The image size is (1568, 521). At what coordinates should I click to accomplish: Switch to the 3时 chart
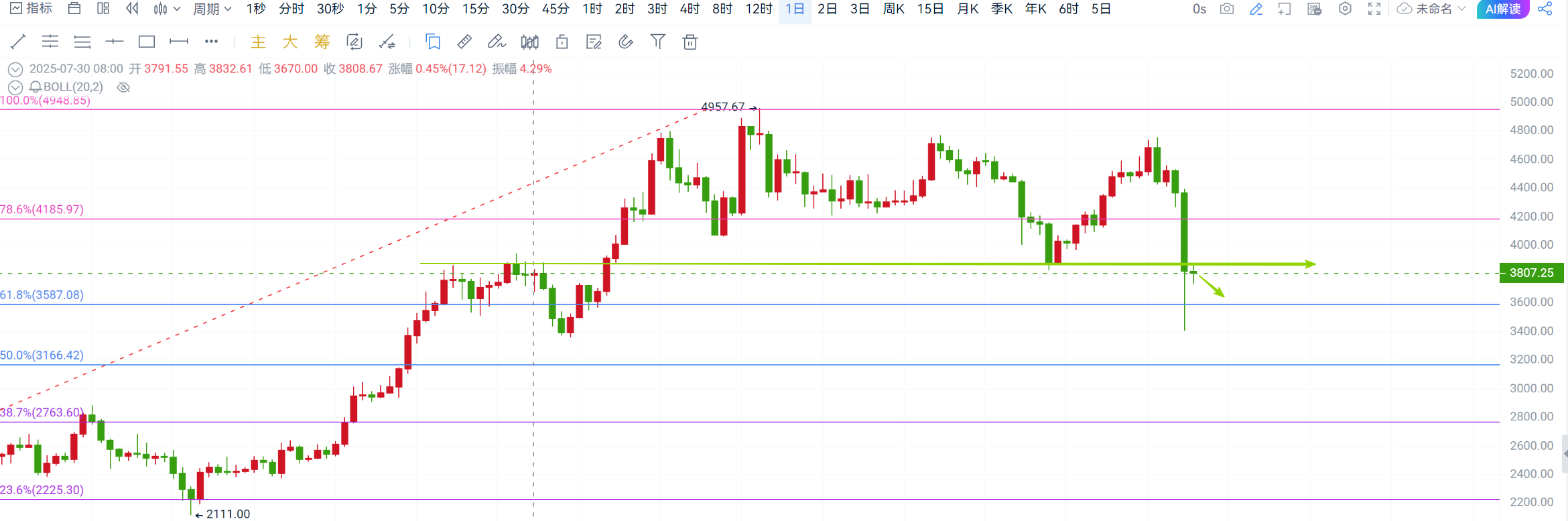click(x=657, y=9)
